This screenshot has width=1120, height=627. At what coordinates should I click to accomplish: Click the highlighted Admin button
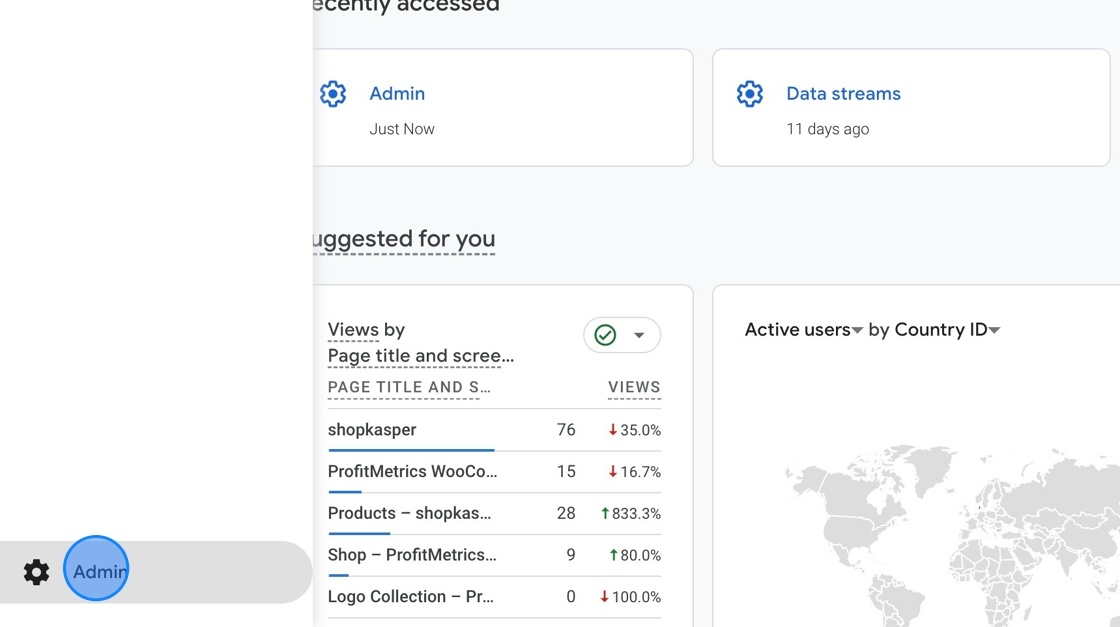pos(96,571)
